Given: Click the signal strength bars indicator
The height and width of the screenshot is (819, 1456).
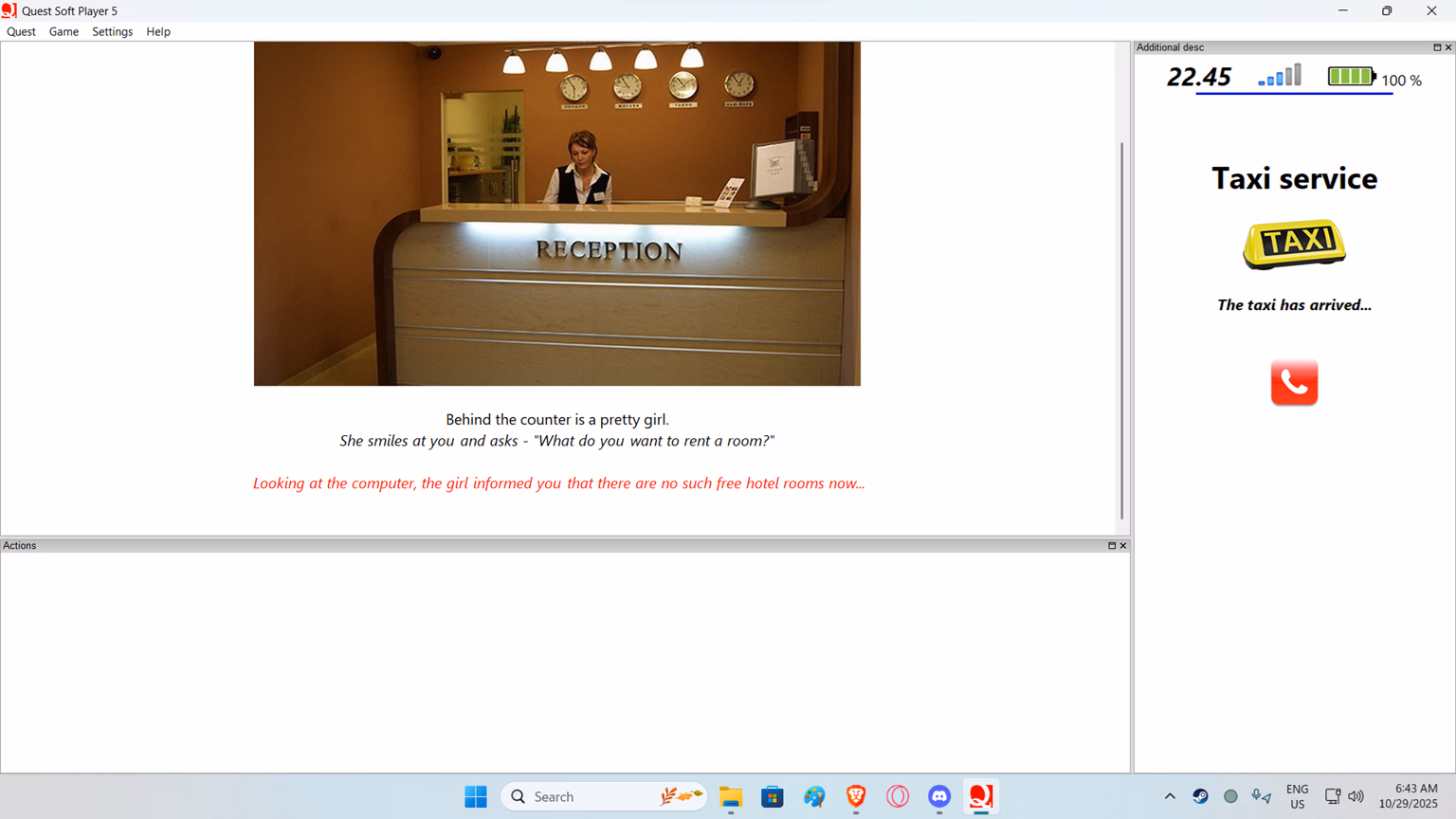Looking at the screenshot, I should tap(1280, 76).
